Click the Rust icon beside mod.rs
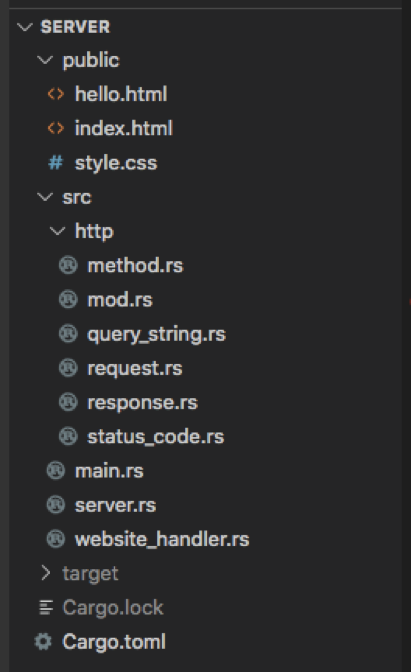 click(68, 300)
